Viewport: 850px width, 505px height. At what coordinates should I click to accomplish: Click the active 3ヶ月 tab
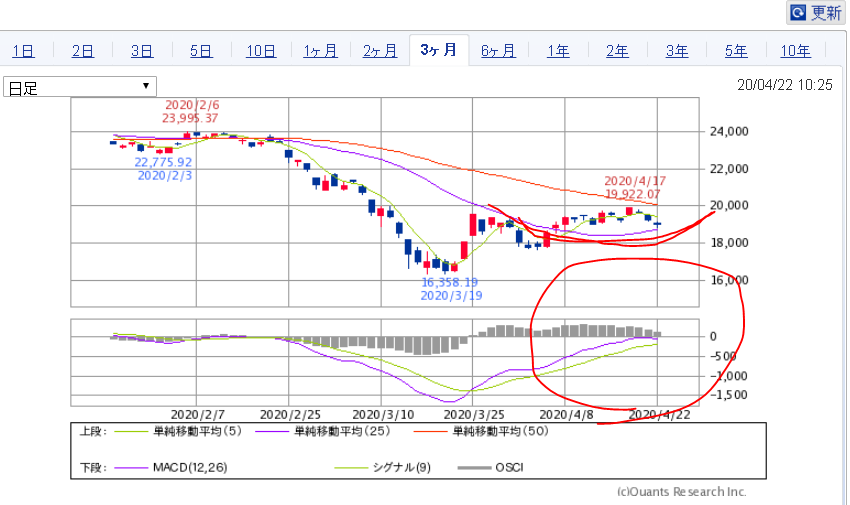pos(439,49)
